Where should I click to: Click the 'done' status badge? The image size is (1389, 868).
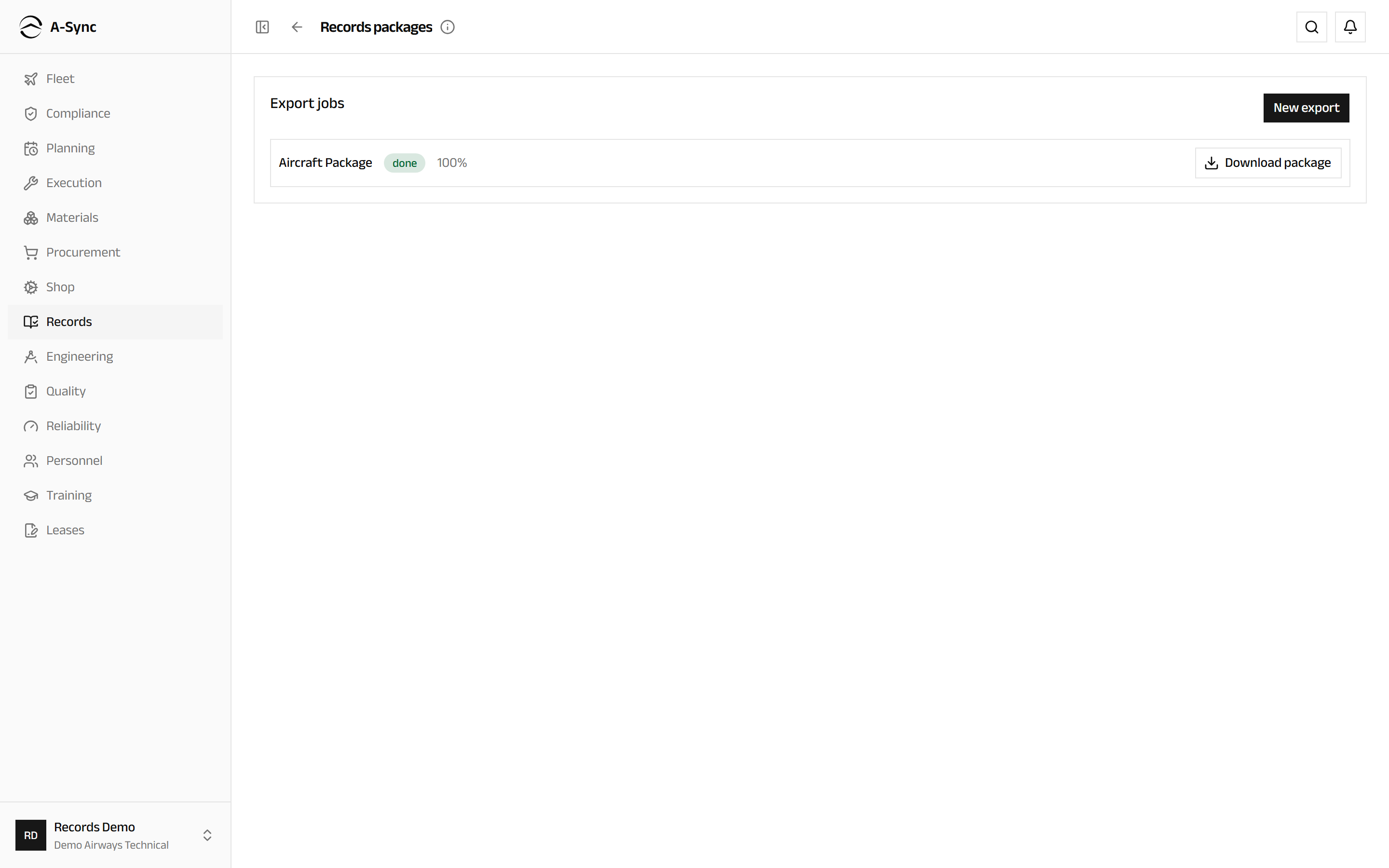coord(405,163)
